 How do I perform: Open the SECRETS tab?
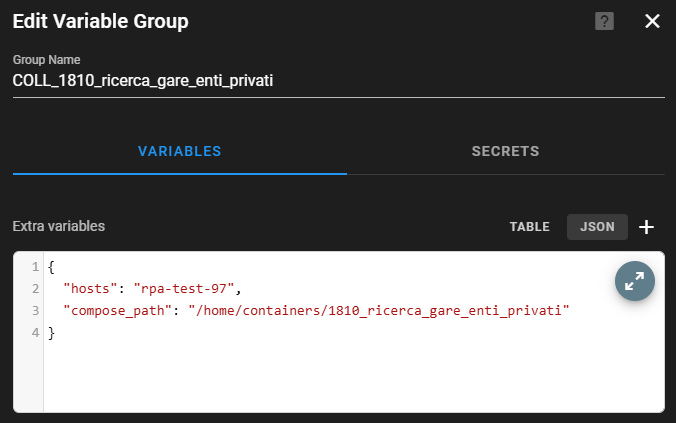coord(505,152)
